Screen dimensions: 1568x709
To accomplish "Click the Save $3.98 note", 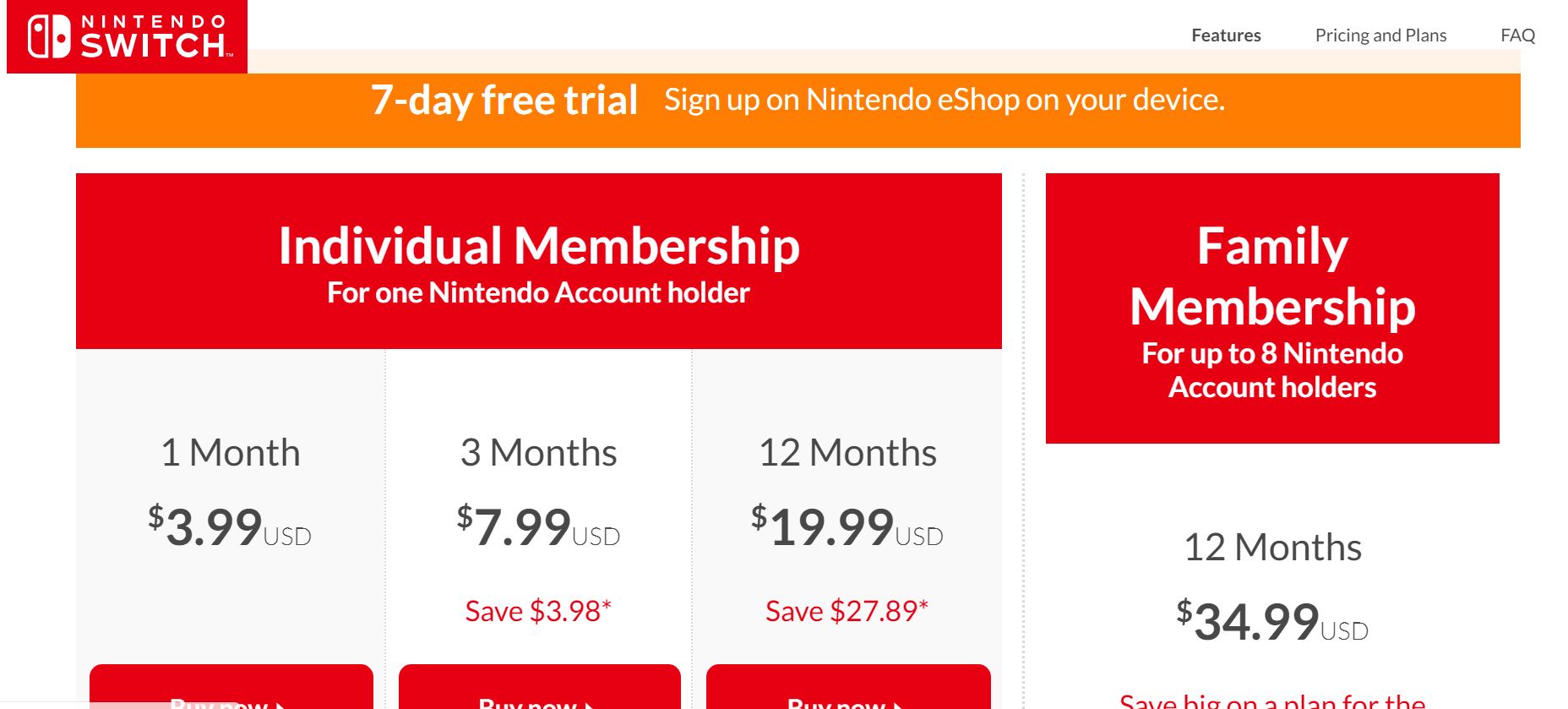I will pos(538,610).
